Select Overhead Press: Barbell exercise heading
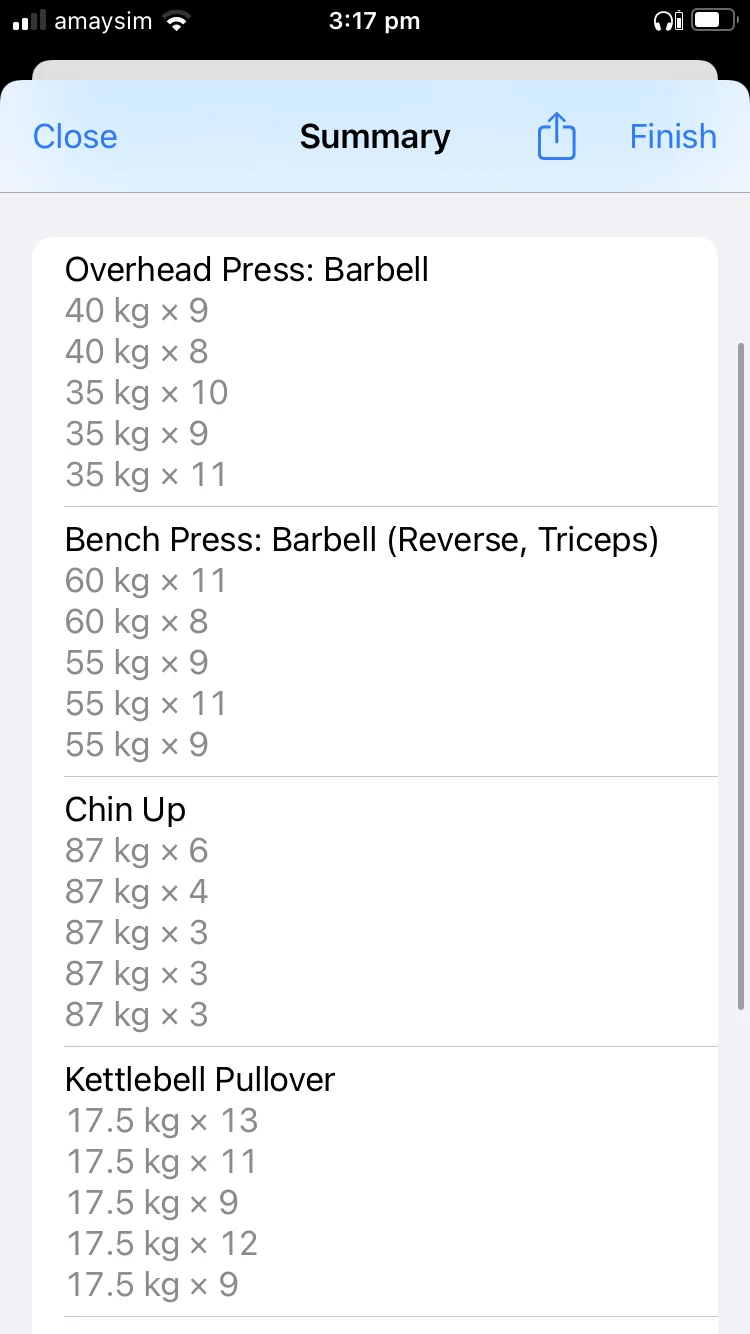750x1334 pixels. tap(247, 269)
